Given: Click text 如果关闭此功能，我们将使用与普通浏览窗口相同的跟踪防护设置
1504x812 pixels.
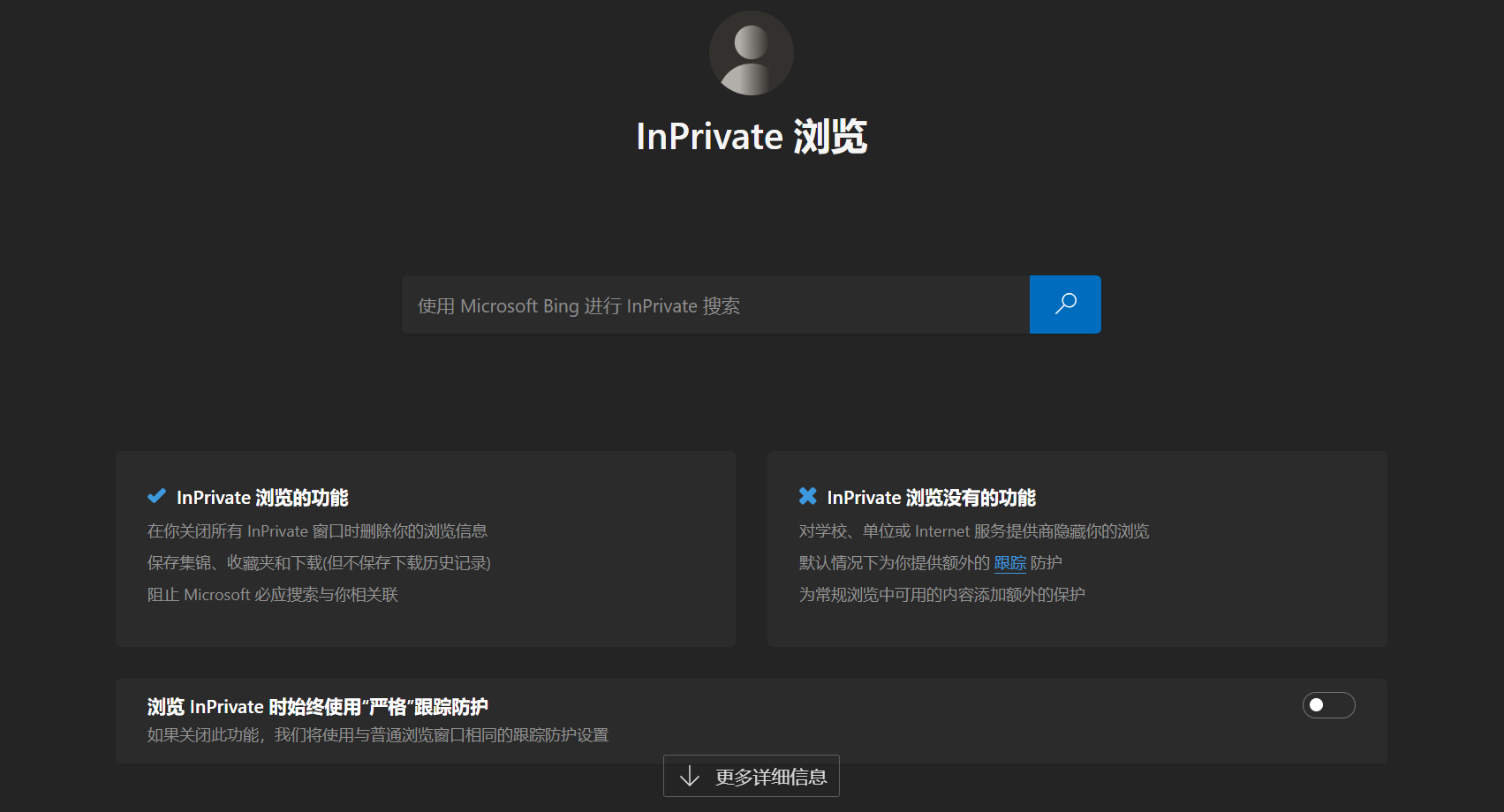Looking at the screenshot, I should point(378,735).
